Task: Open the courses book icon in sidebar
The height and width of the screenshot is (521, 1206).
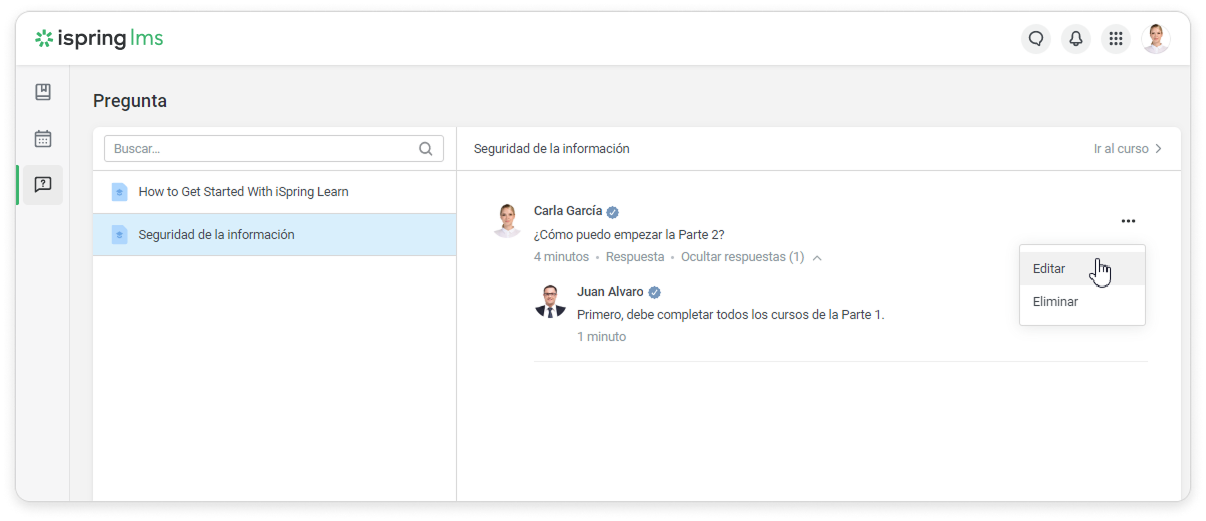Action: click(43, 92)
